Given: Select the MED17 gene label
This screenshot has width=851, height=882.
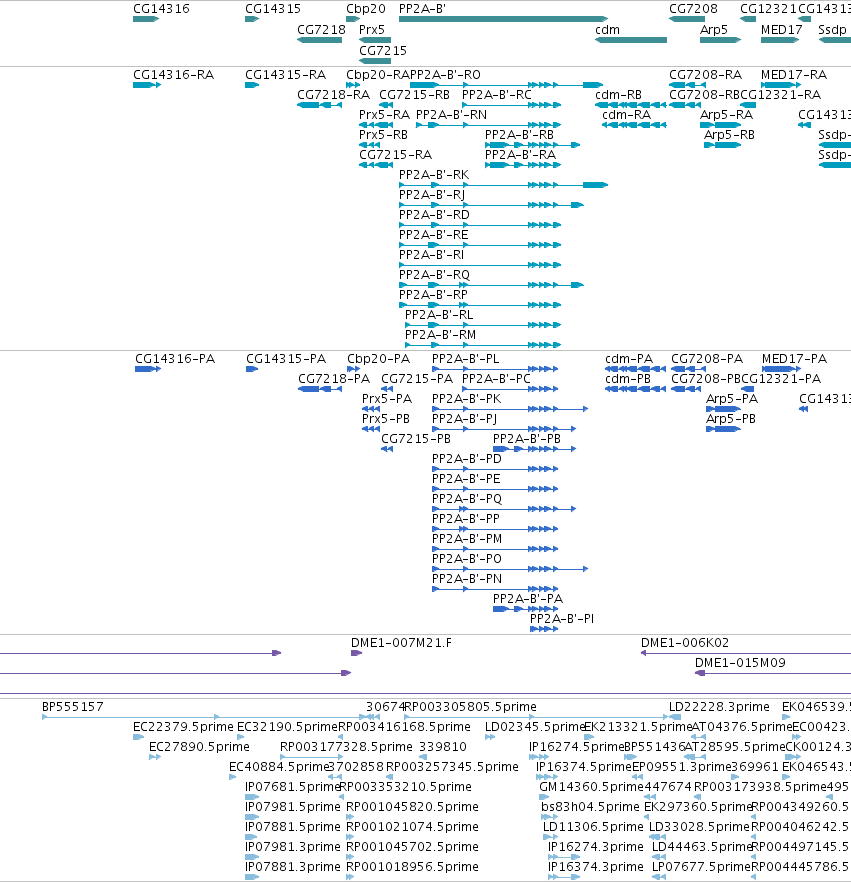Looking at the screenshot, I should [x=781, y=30].
